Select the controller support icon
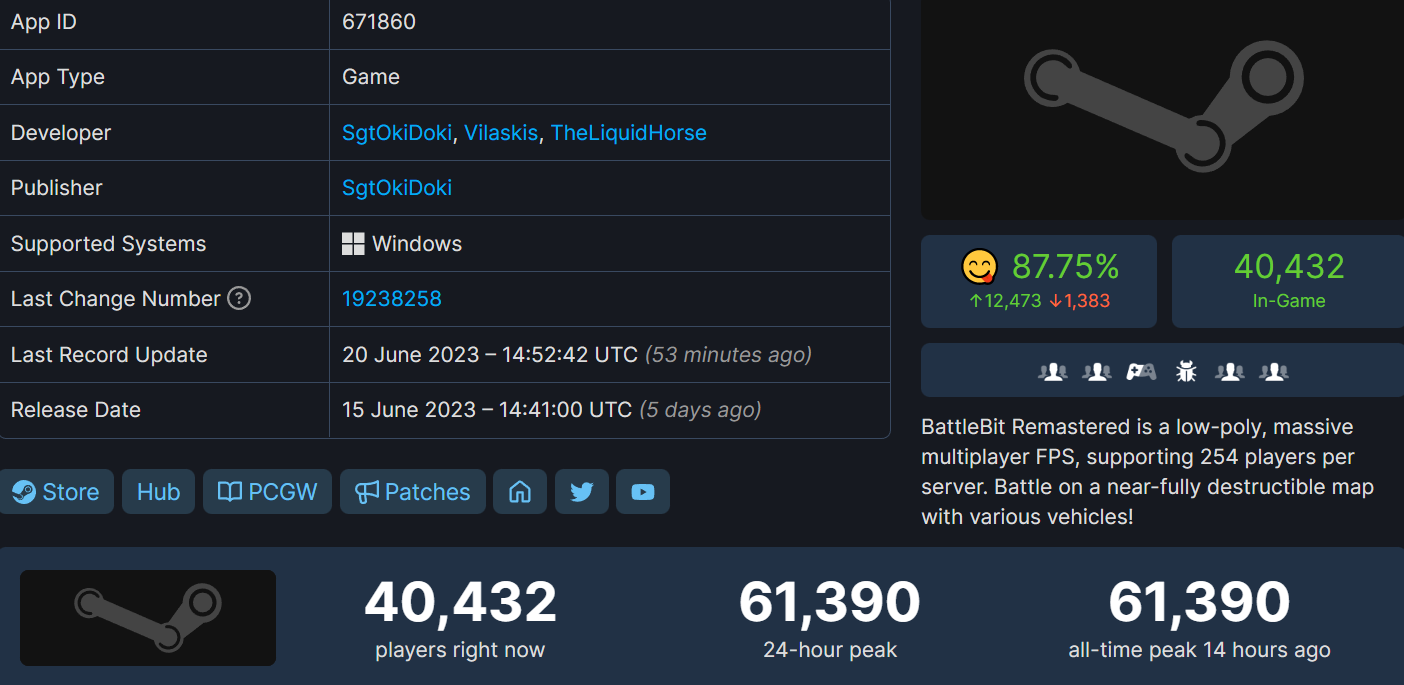1404x685 pixels. (1141, 371)
